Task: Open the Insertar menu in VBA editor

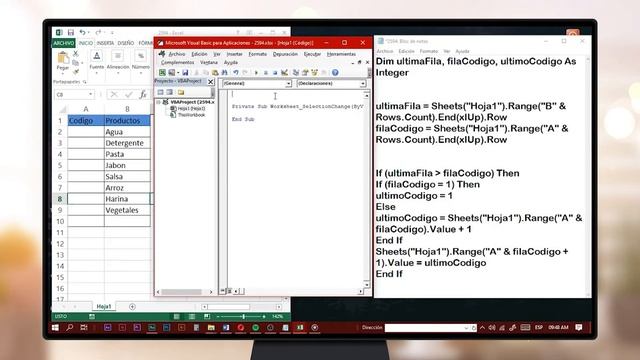Action: (234, 54)
